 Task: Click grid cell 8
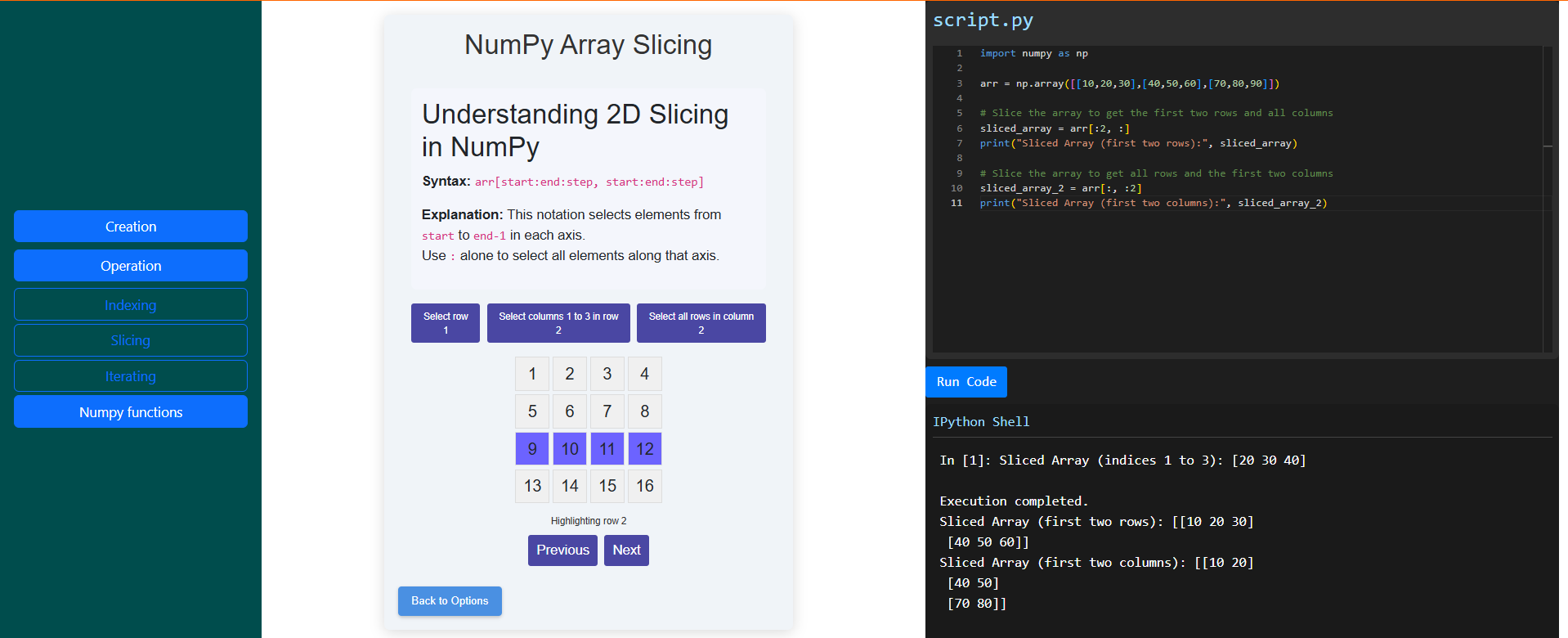pos(645,411)
